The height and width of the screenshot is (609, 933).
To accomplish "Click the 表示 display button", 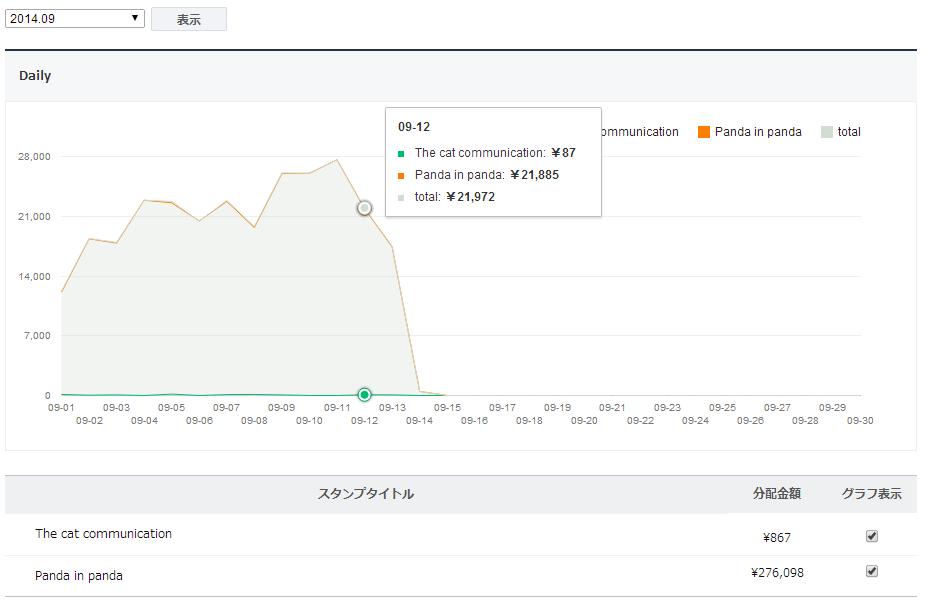I will pyautogui.click(x=189, y=19).
